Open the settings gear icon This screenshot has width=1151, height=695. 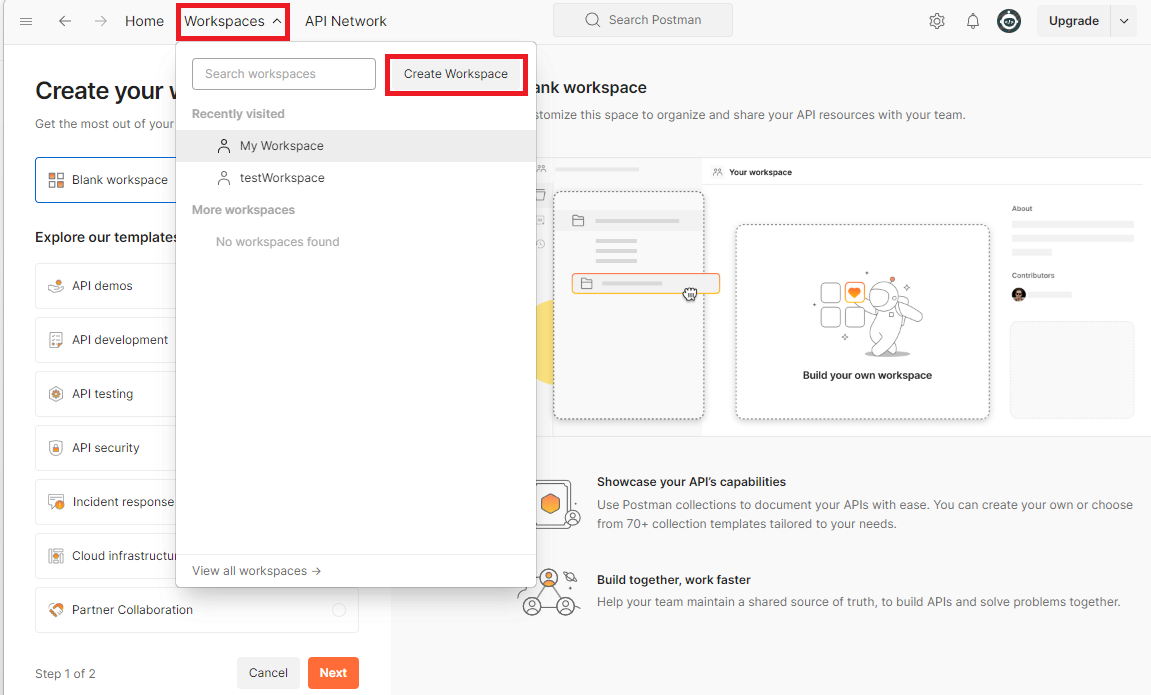(937, 21)
